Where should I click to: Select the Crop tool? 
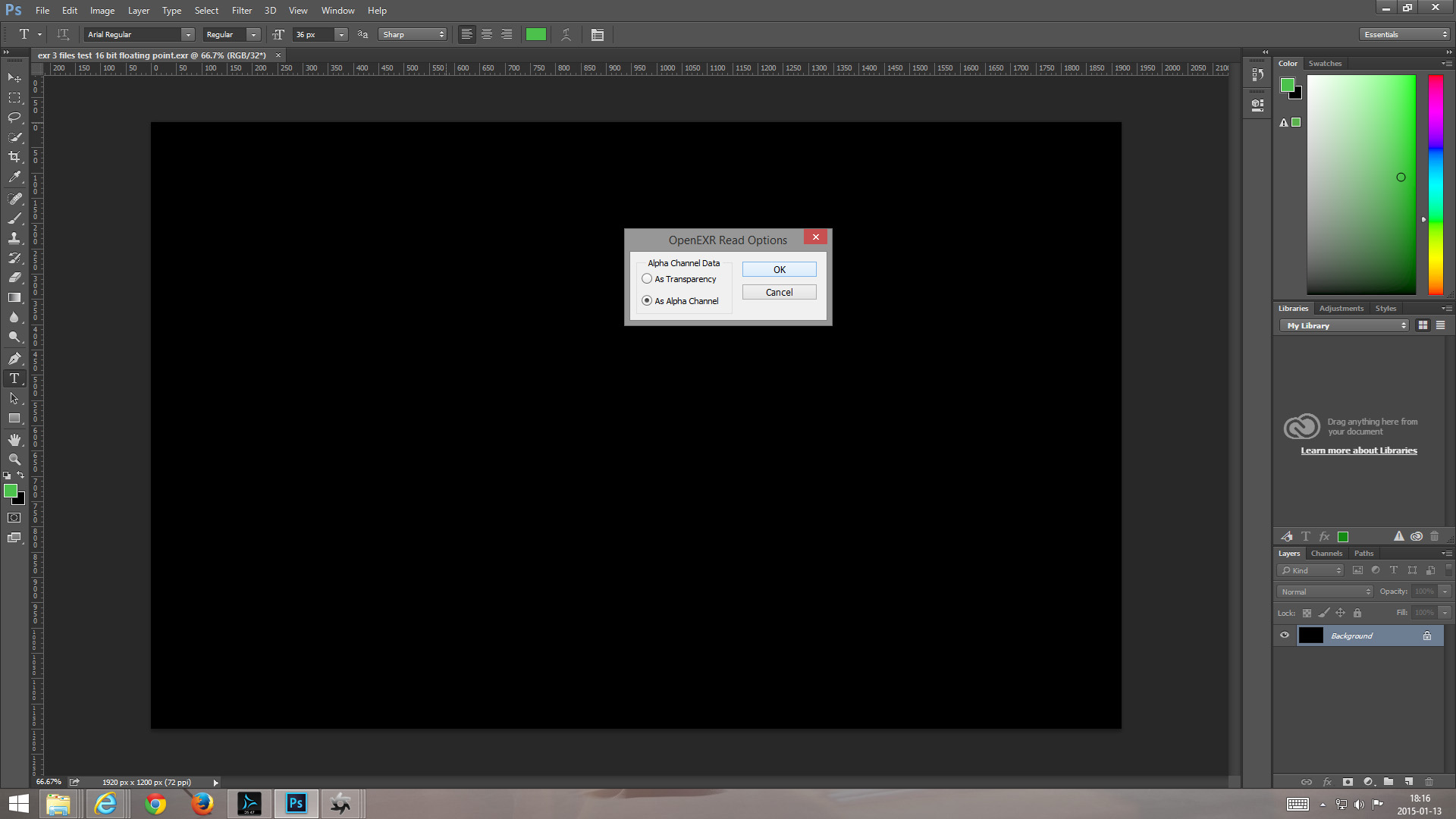(14, 157)
